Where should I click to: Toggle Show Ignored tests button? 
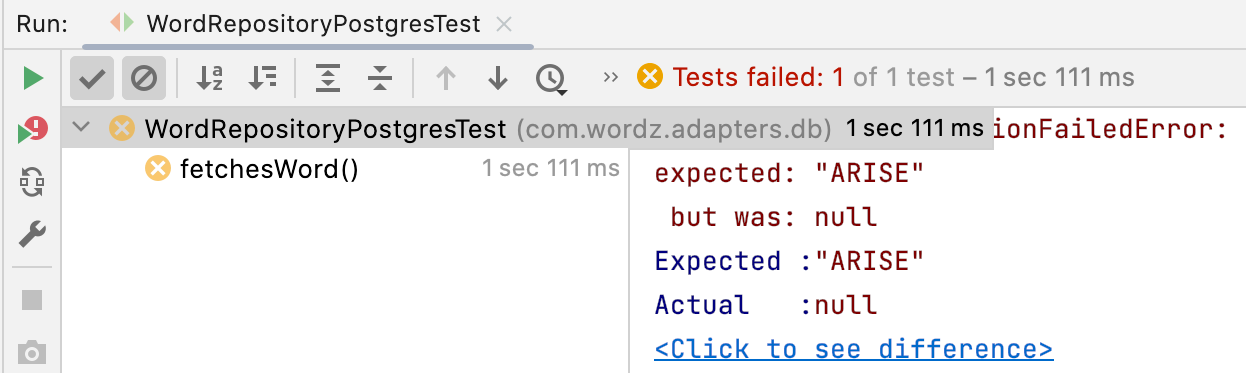pos(144,78)
